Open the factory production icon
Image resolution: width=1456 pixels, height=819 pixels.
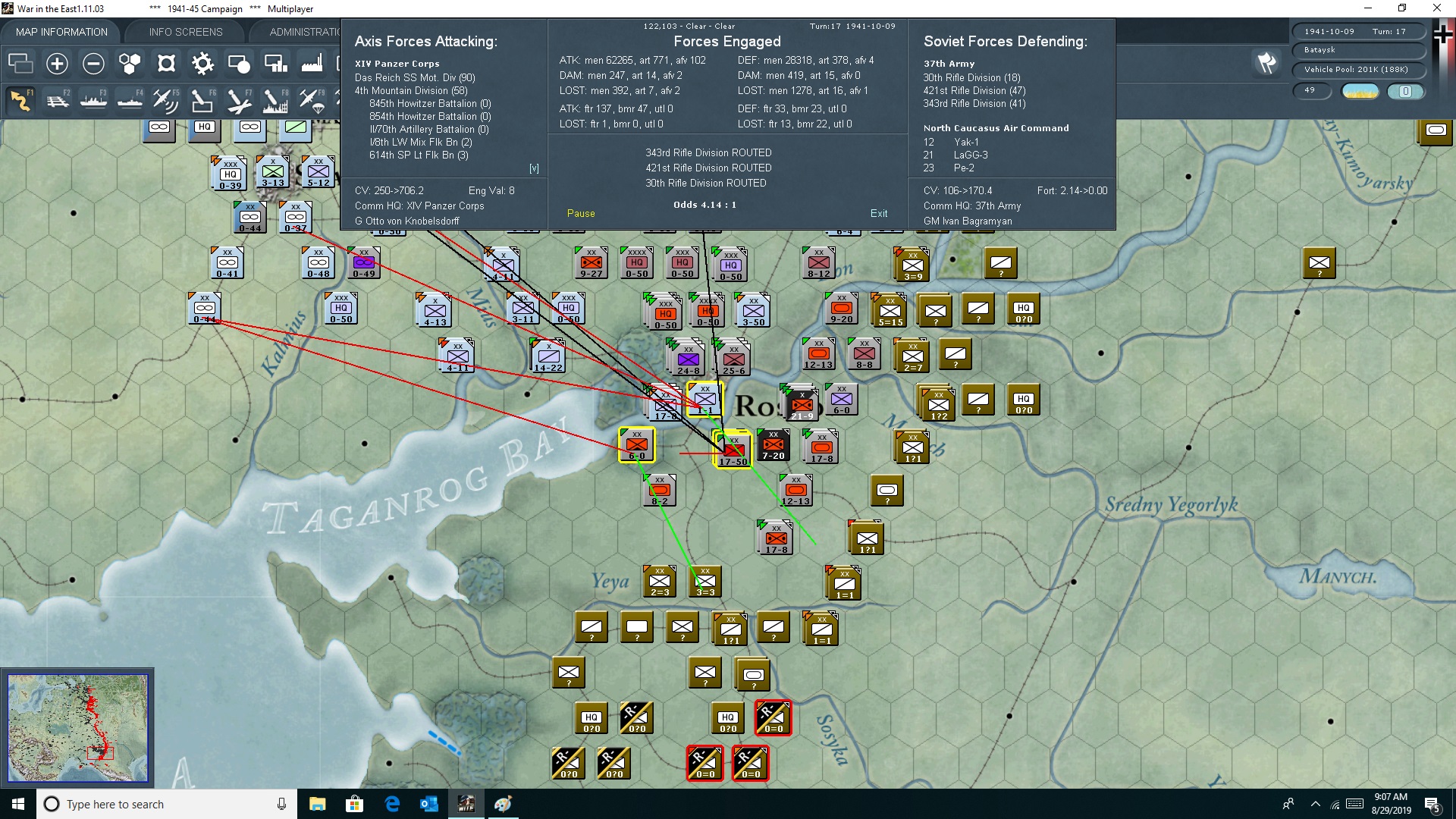312,64
